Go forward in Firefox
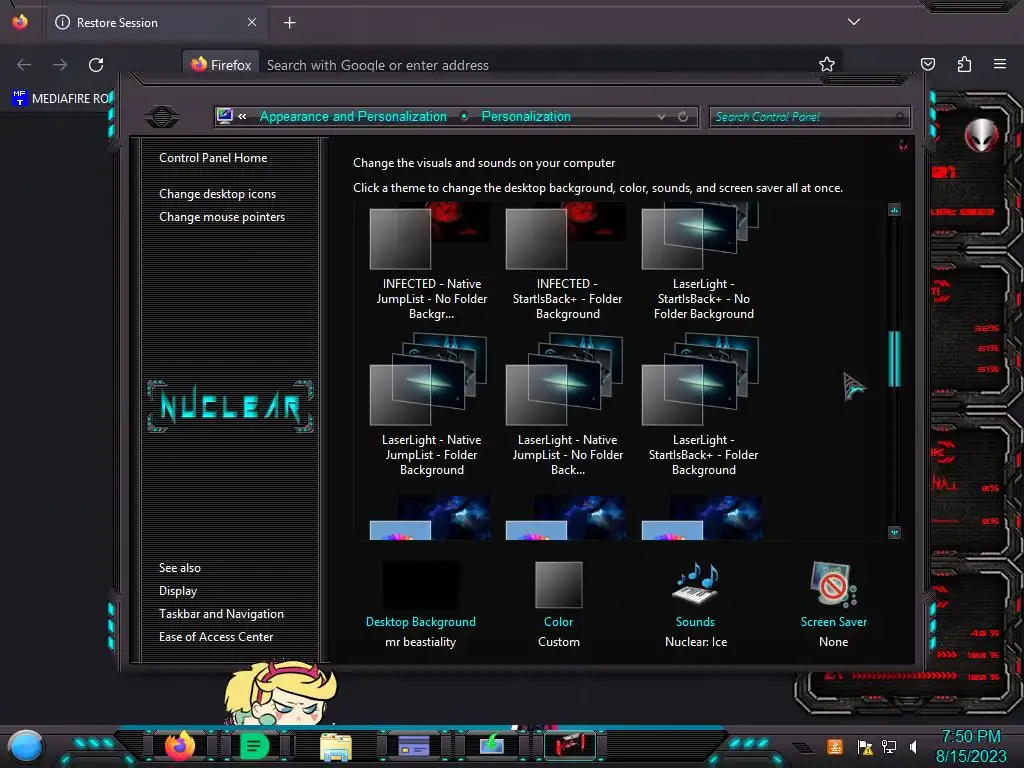 click(x=60, y=65)
